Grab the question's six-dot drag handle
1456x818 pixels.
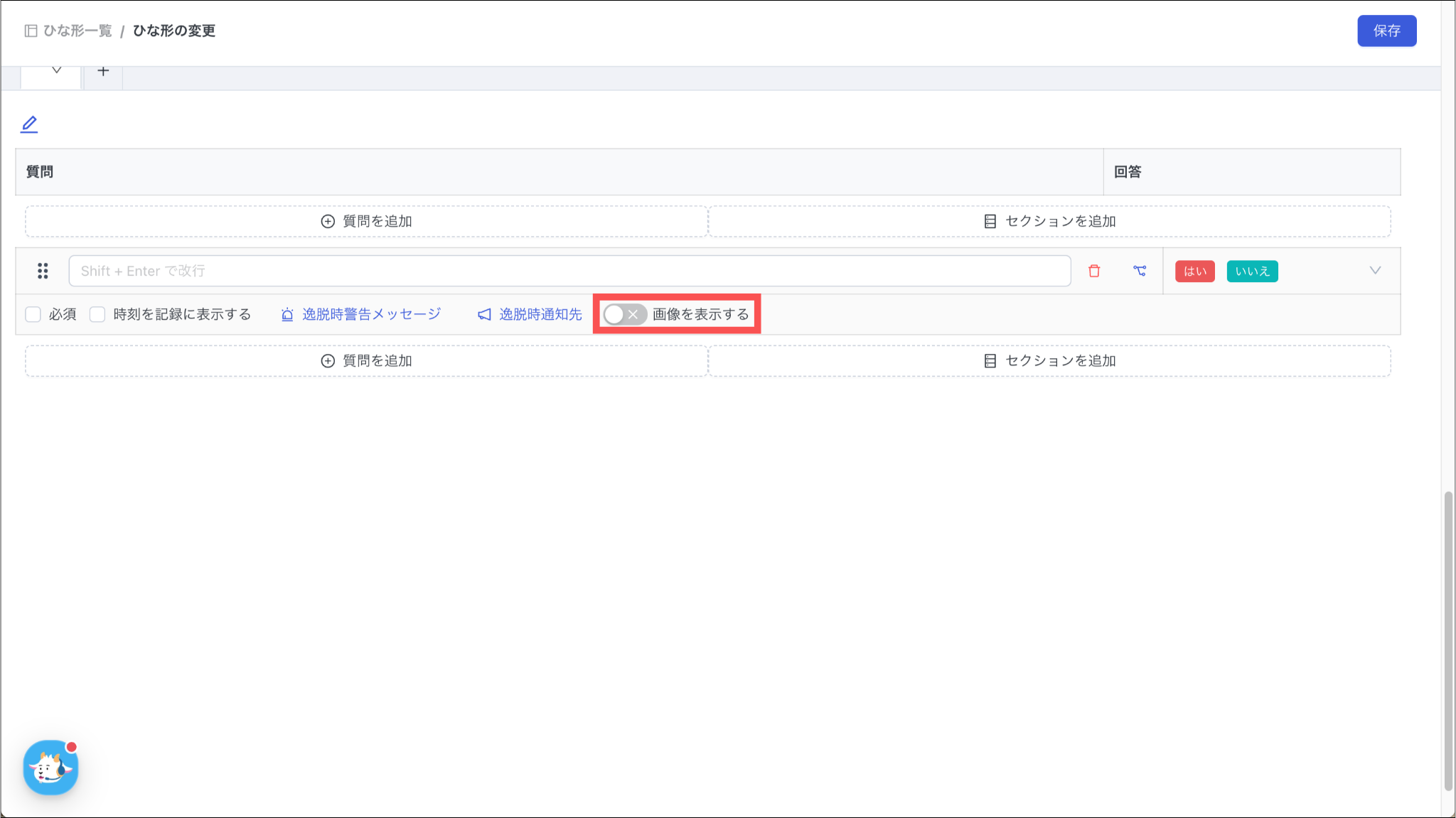pos(43,271)
